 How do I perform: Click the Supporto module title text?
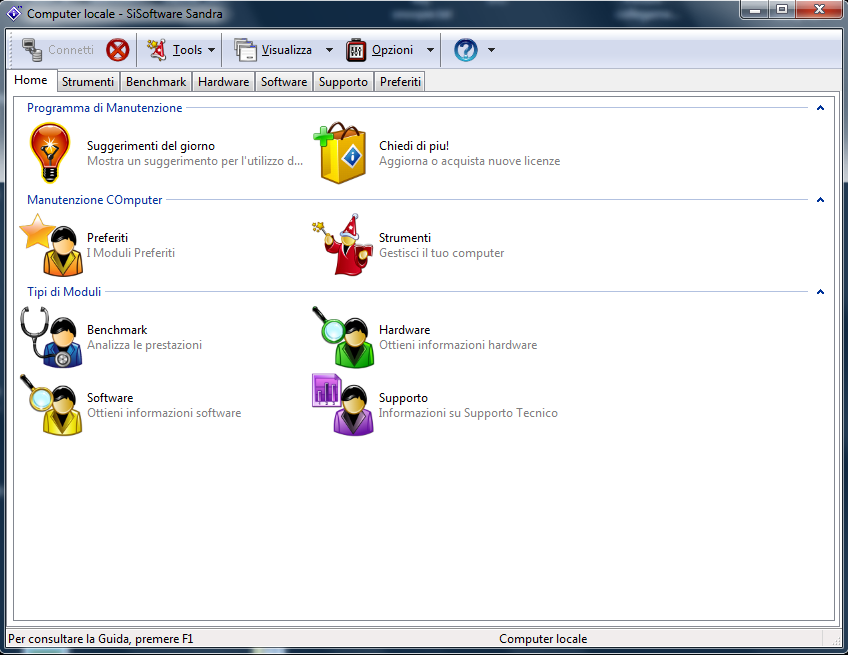pyautogui.click(x=403, y=398)
